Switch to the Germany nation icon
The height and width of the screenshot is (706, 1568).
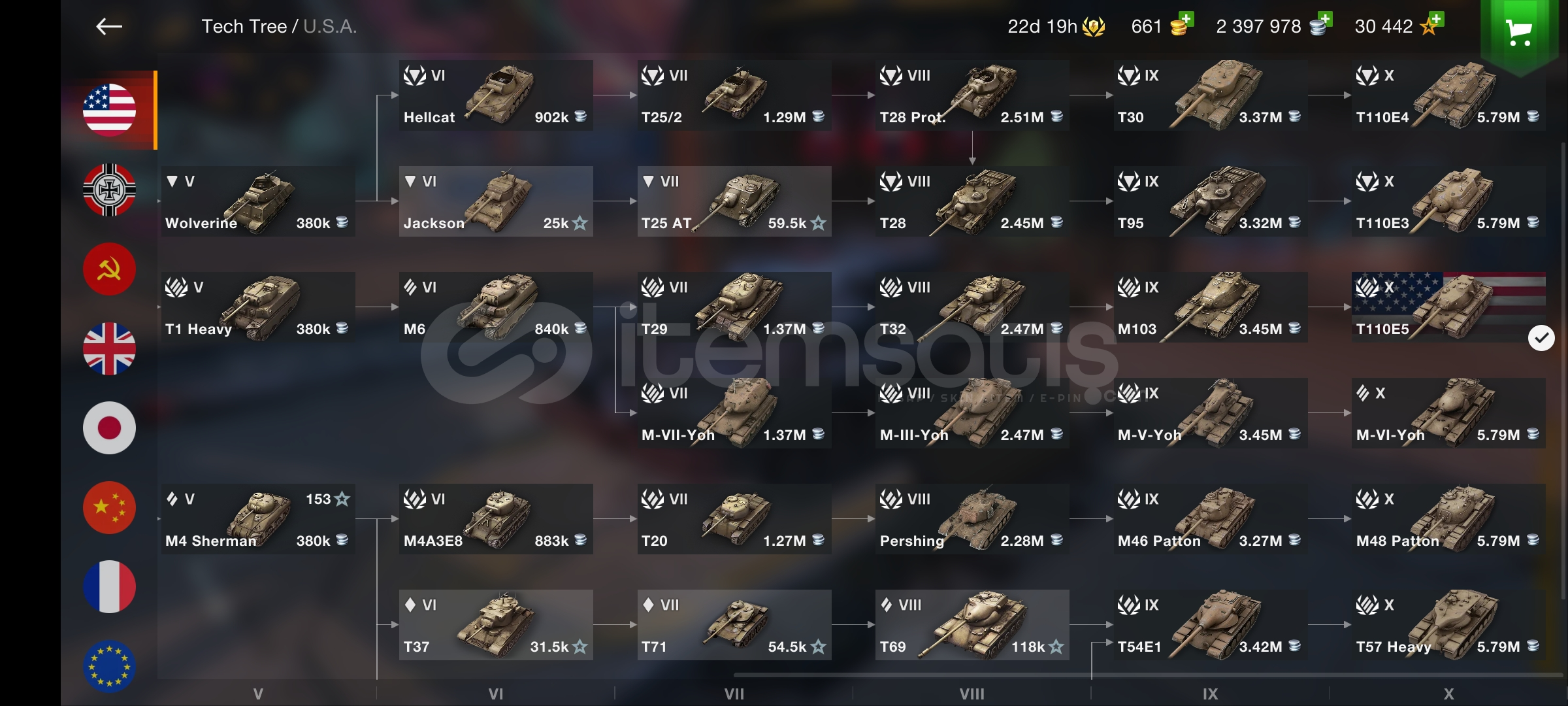109,190
